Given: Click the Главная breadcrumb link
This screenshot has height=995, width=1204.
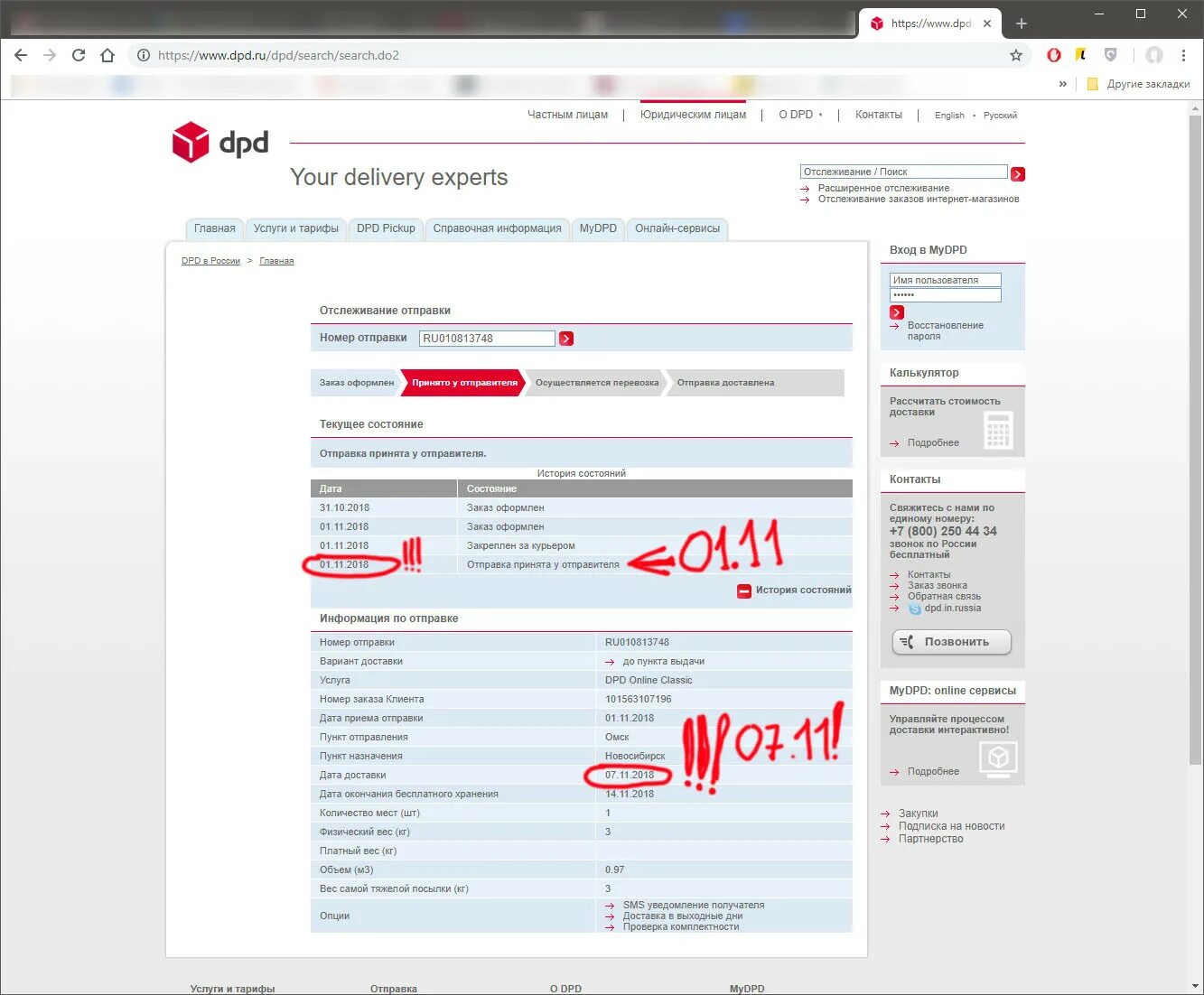Looking at the screenshot, I should click(x=276, y=261).
